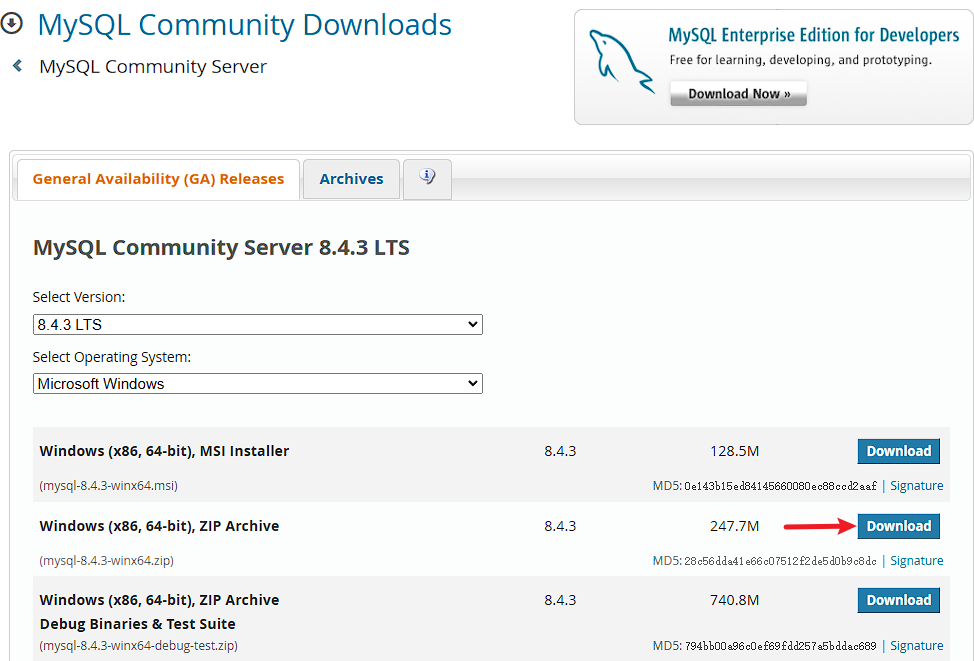Open Signature link for the MSI installer
This screenshot has width=974, height=661.
(916, 486)
